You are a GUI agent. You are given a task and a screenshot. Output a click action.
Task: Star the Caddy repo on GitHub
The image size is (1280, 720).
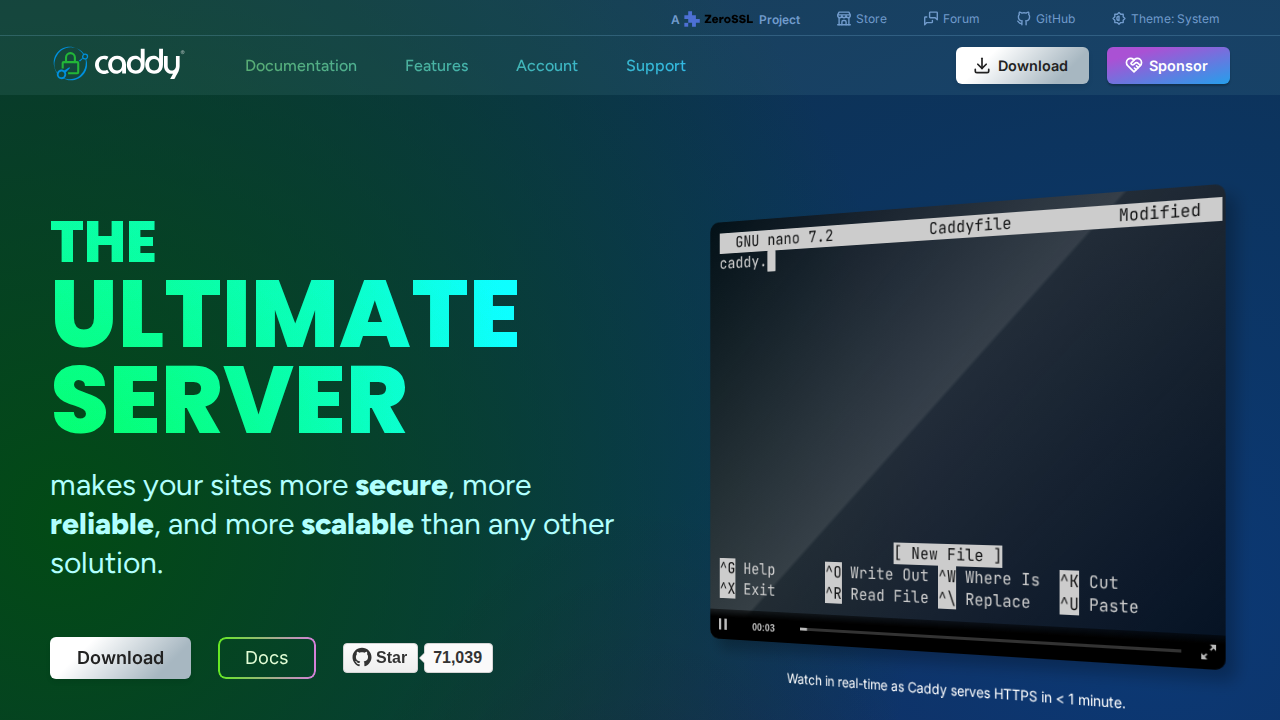coord(380,658)
